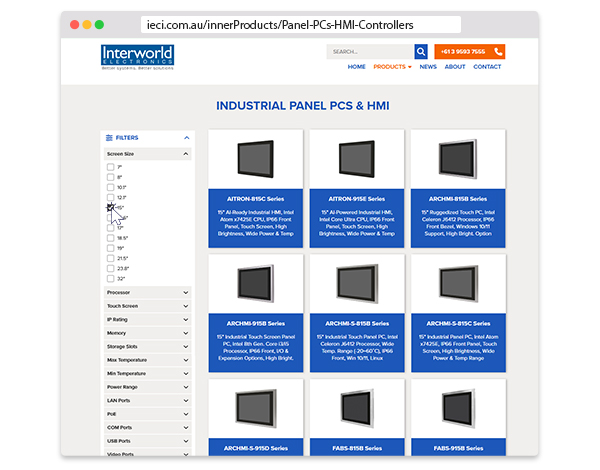Click the Filters sliders icon
Viewport: 600px width, 470px height.
109,138
